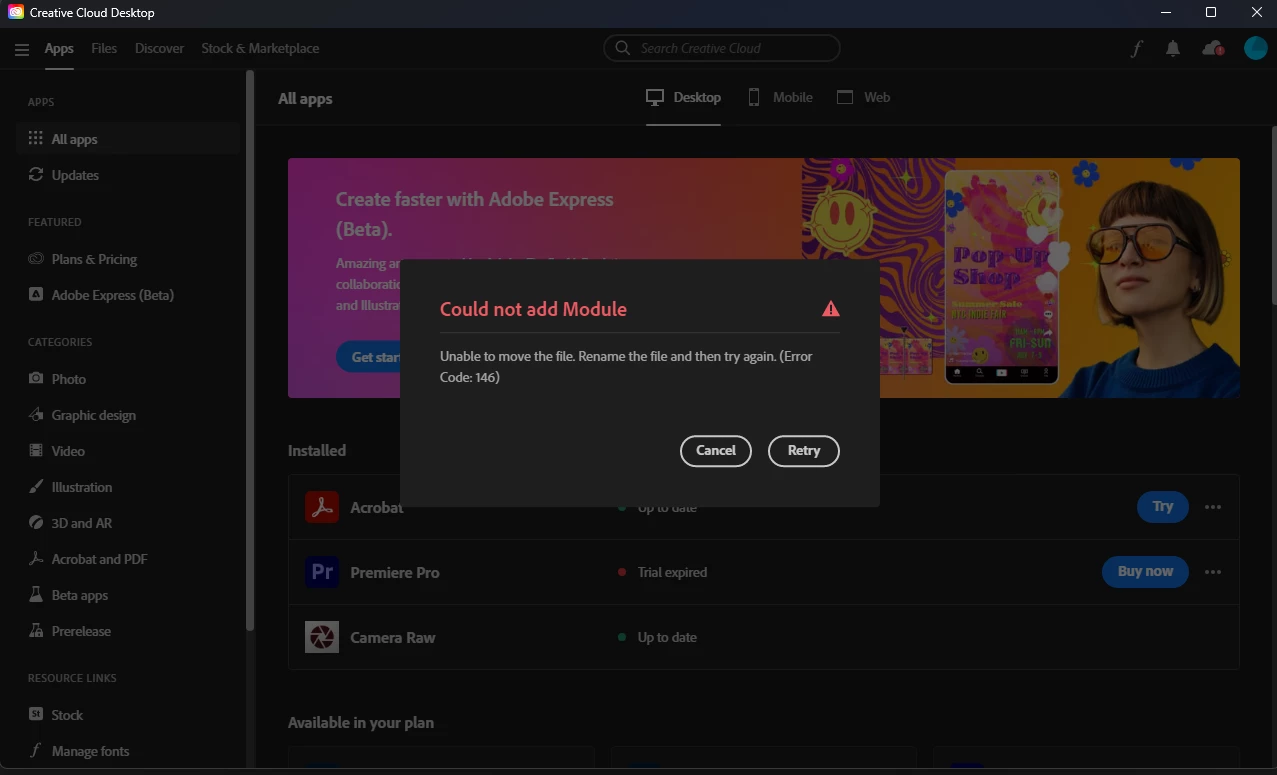Image resolution: width=1277 pixels, height=775 pixels.
Task: Click Available in your plan heading
Action: point(361,722)
